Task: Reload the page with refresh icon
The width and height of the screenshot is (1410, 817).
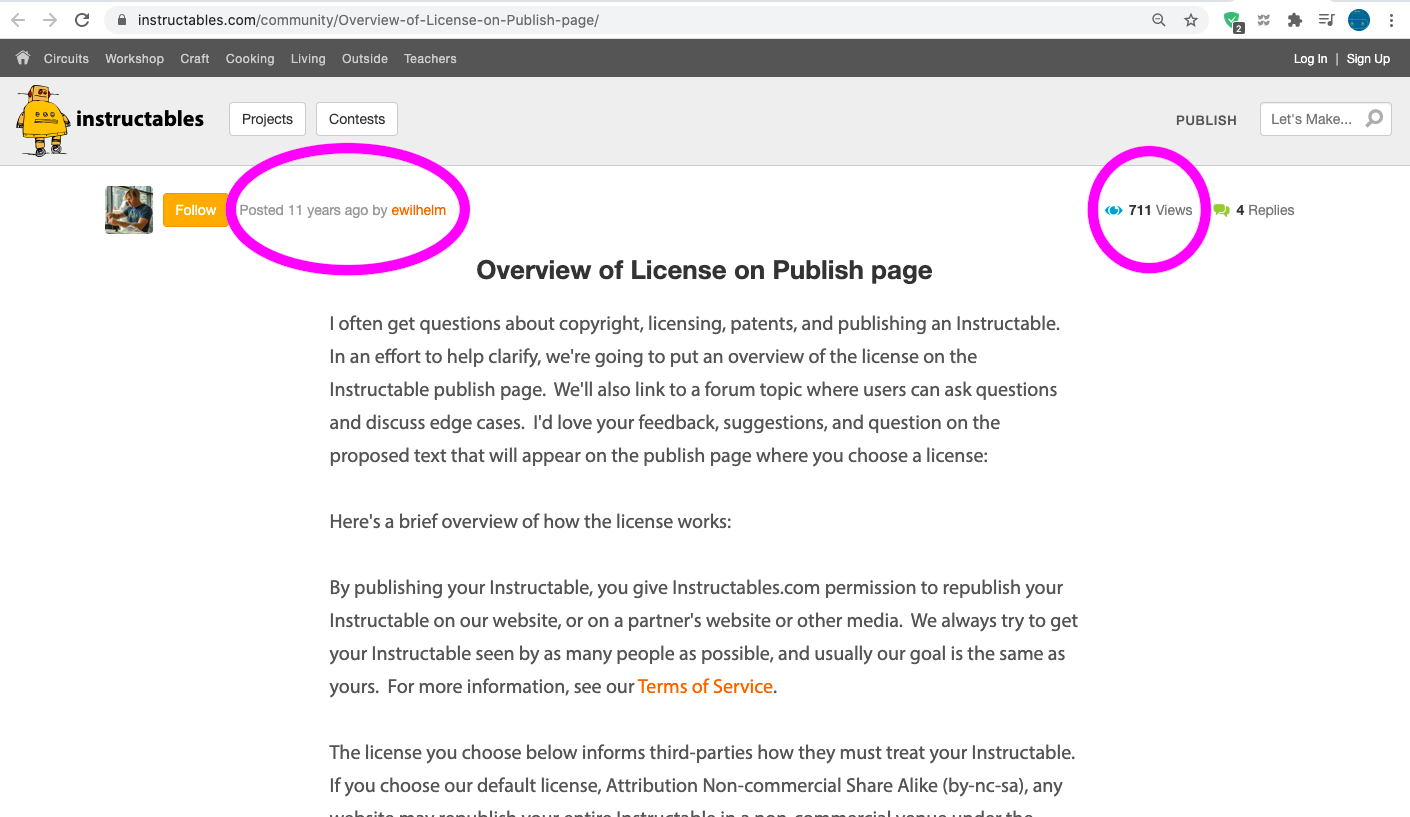Action: [x=83, y=20]
